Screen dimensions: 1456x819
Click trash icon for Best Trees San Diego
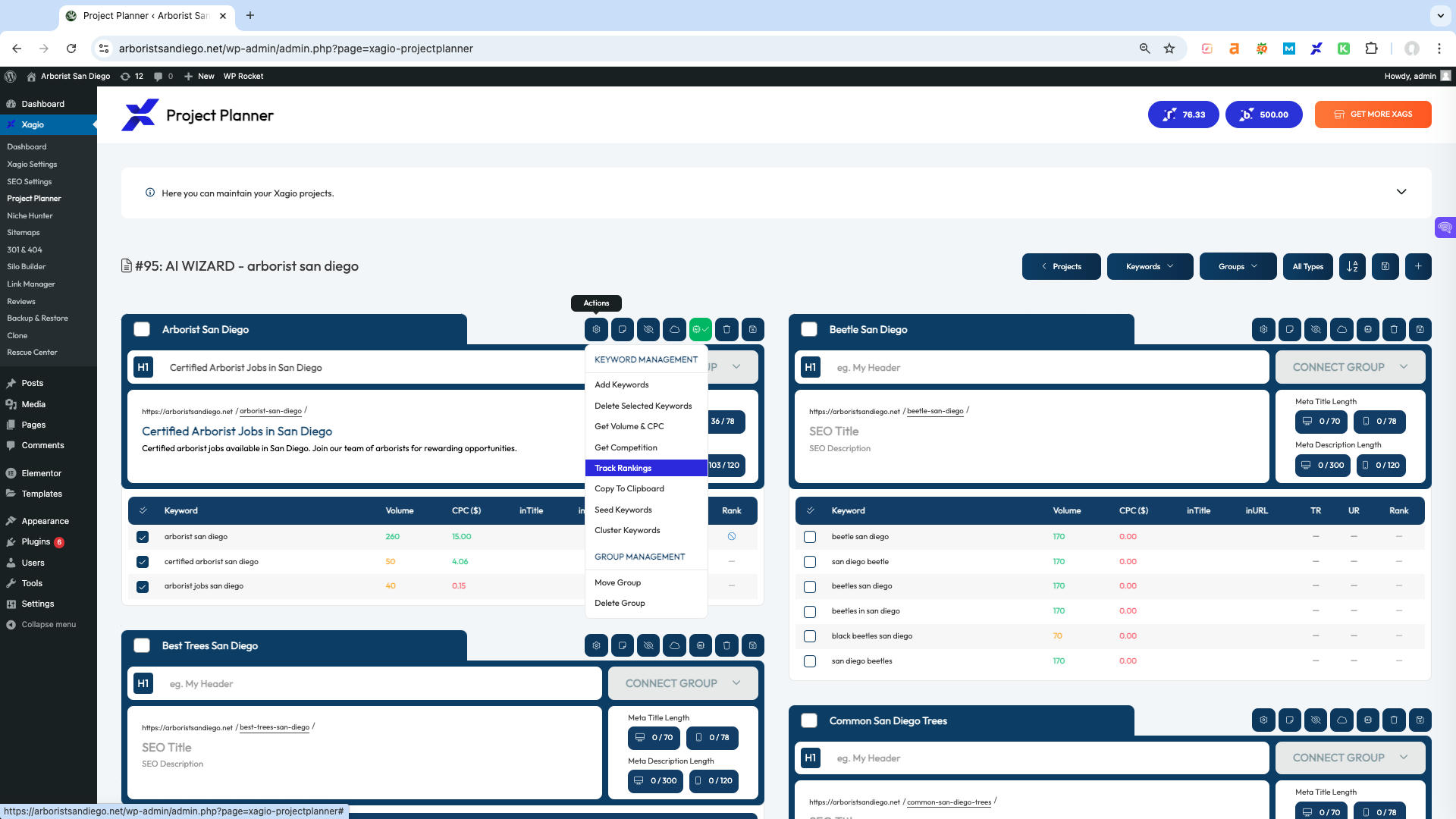(726, 645)
